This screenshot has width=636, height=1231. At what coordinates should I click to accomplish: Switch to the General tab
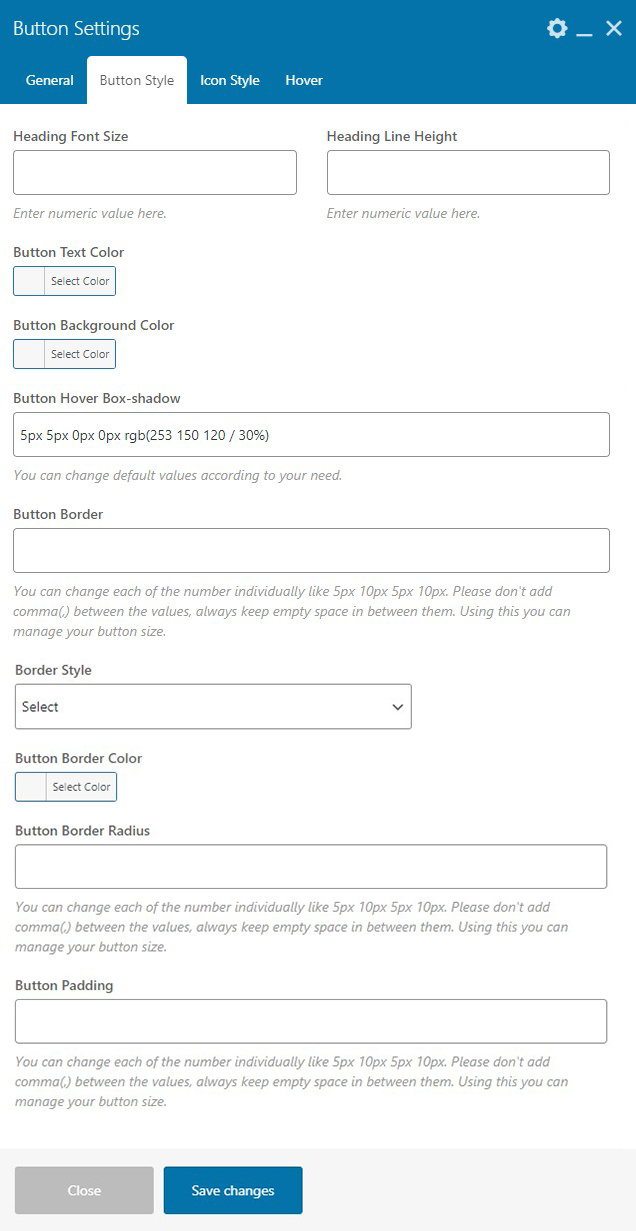pyautogui.click(x=50, y=80)
